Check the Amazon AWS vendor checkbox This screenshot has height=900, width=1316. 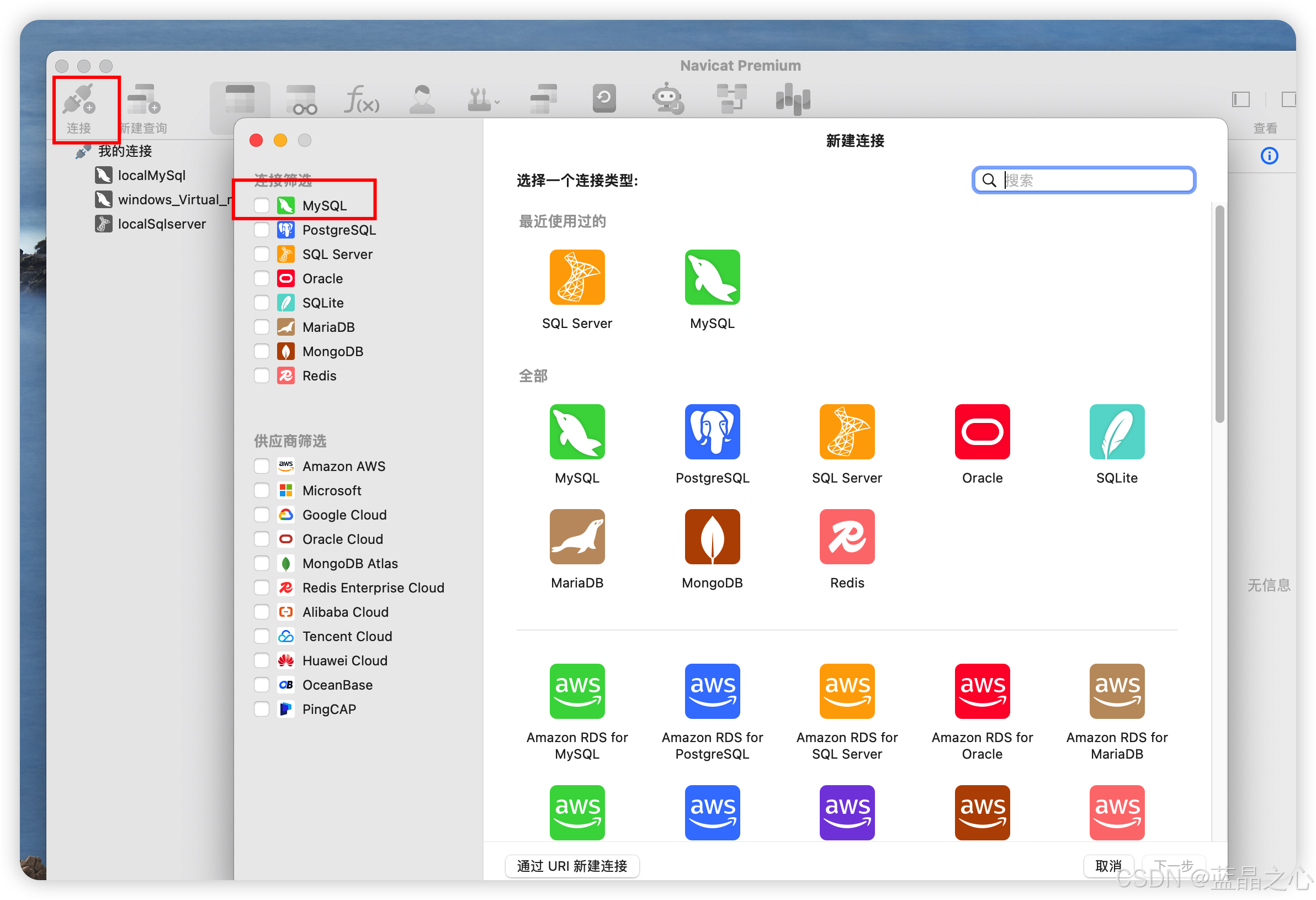point(262,467)
